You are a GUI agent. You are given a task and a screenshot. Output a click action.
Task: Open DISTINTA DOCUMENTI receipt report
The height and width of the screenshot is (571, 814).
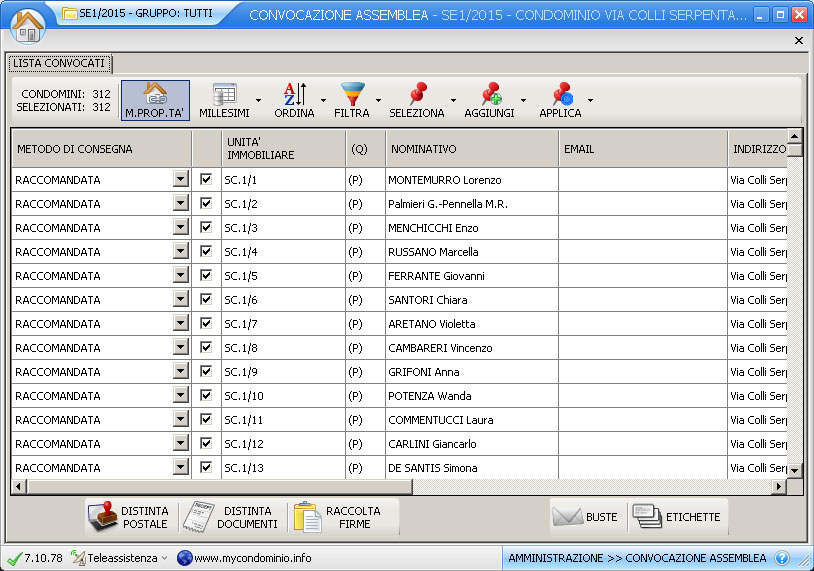point(232,517)
